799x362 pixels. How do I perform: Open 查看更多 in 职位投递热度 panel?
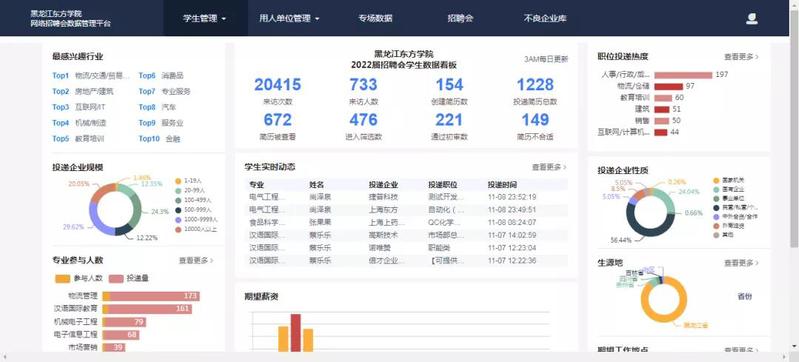(x=741, y=57)
